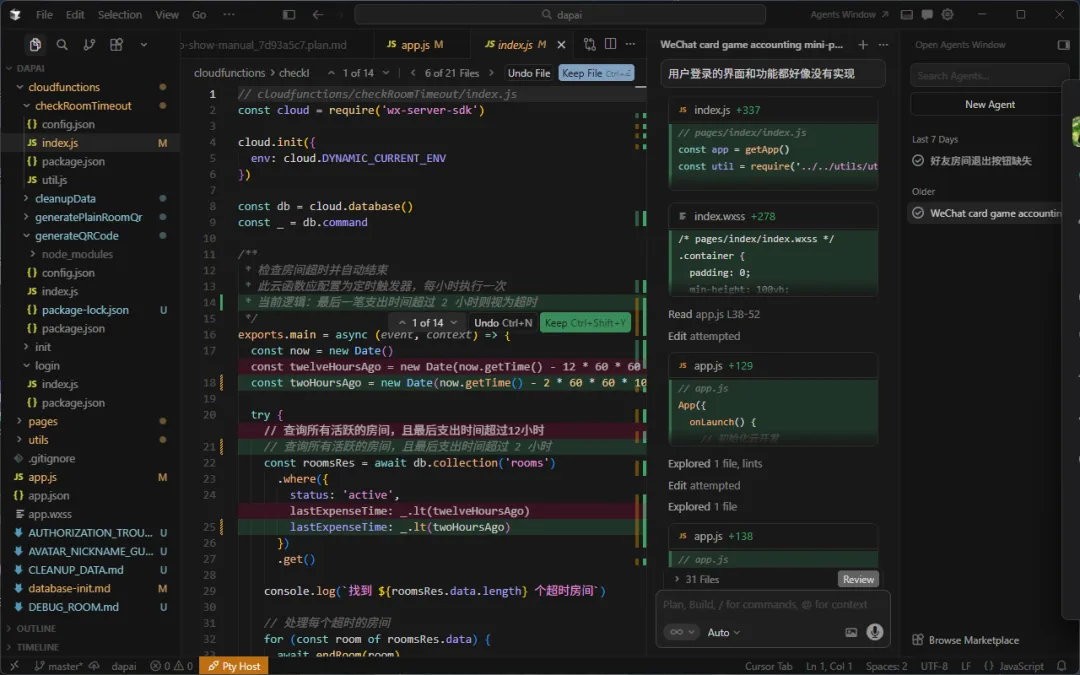Click the microphone voice input icon
The image size is (1080, 675).
(x=875, y=632)
